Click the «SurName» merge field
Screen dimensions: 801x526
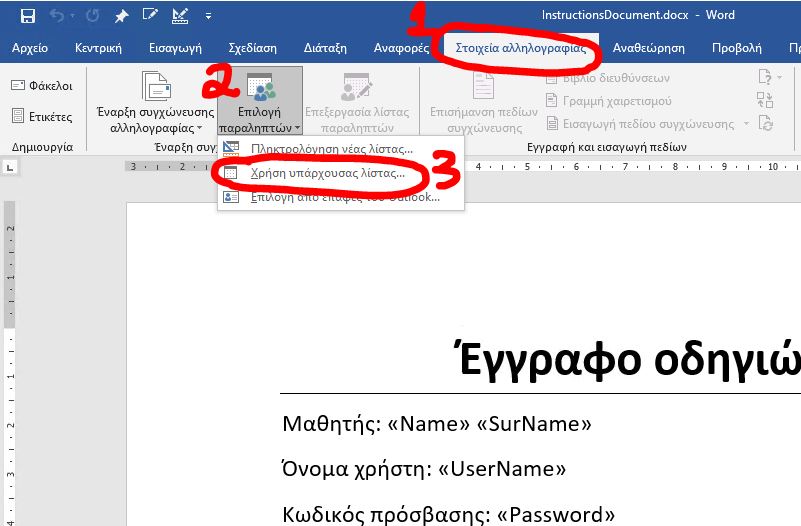click(x=534, y=423)
